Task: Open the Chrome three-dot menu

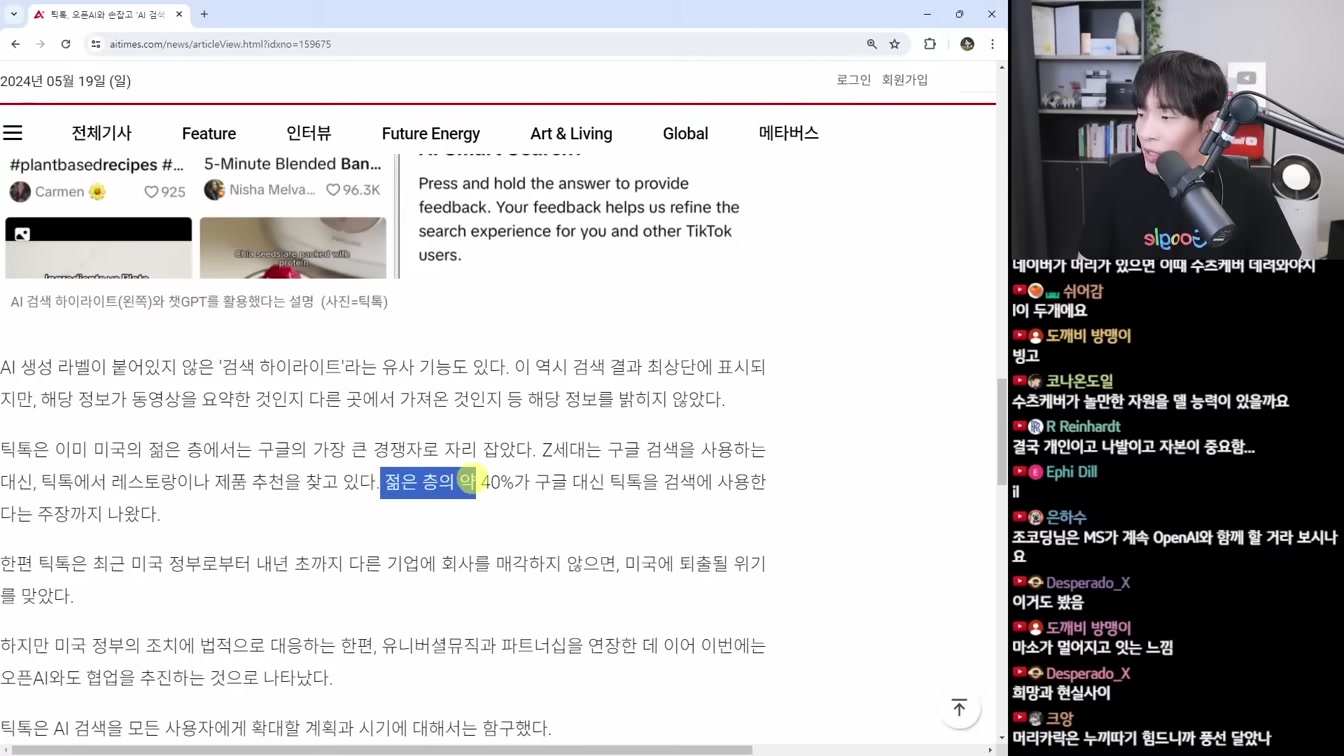Action: (x=992, y=44)
